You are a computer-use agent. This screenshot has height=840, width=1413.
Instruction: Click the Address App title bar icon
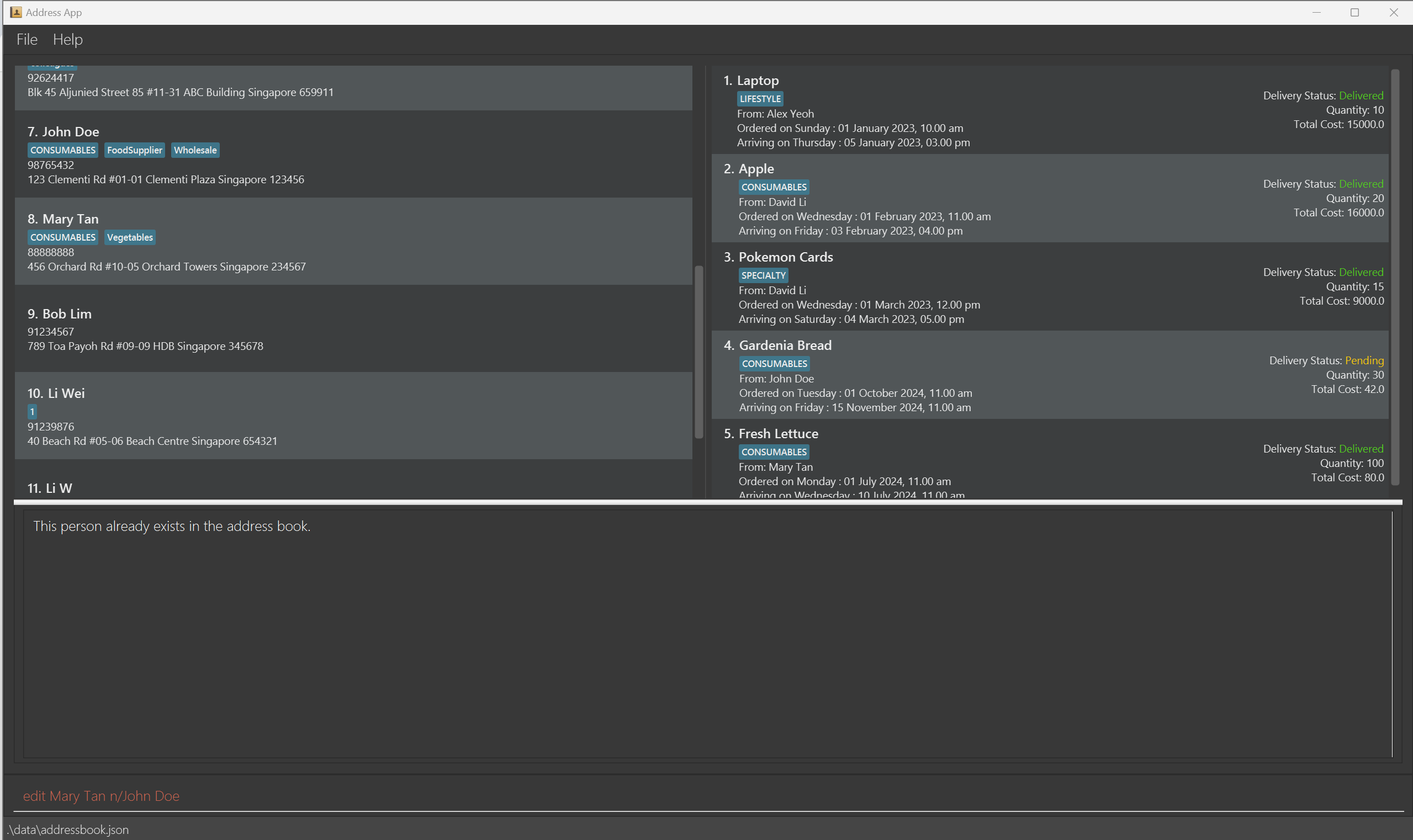pos(15,12)
